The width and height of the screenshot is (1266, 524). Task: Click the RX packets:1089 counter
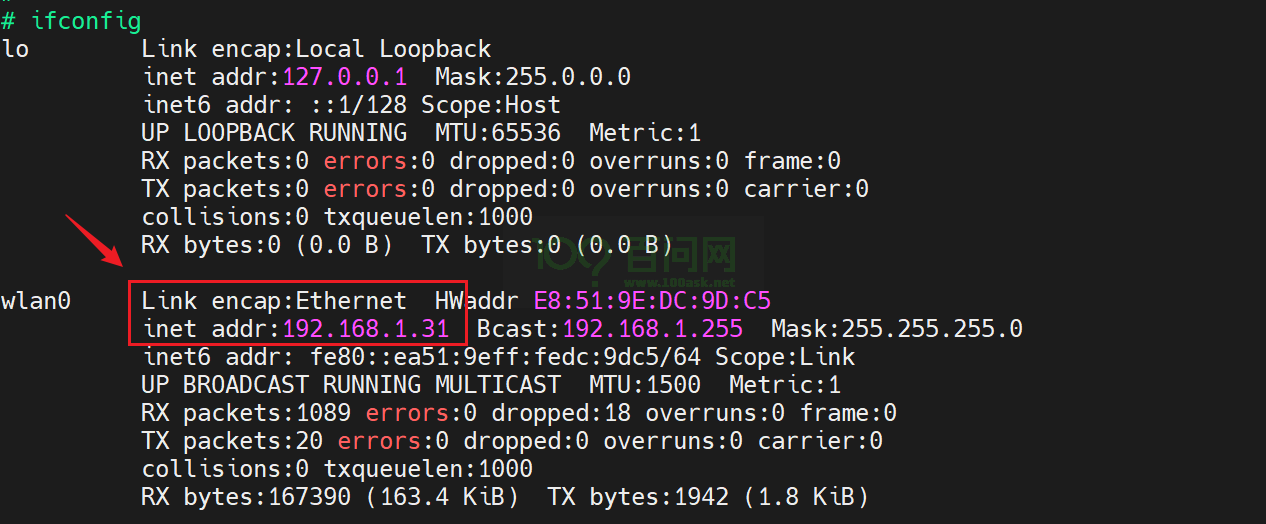(x=246, y=412)
